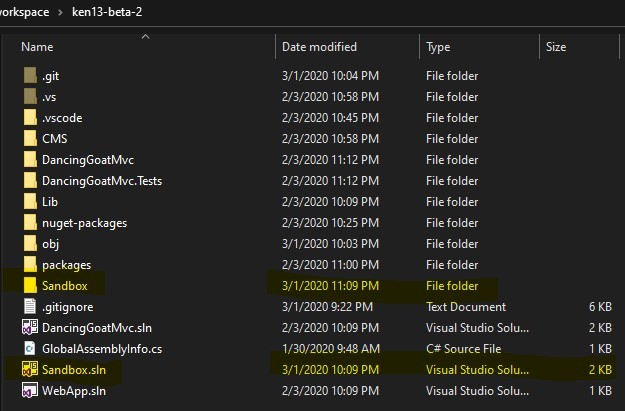Image resolution: width=625 pixels, height=411 pixels.
Task: Select the .git file name
Action: [x=51, y=76]
